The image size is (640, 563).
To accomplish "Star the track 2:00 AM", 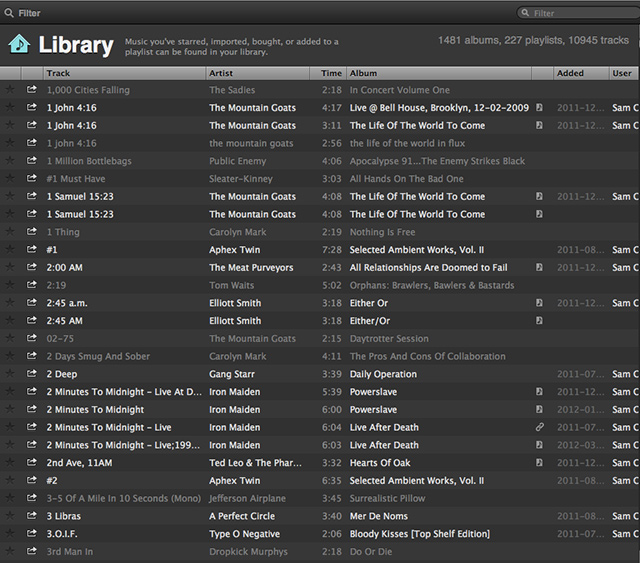I will pyautogui.click(x=11, y=268).
